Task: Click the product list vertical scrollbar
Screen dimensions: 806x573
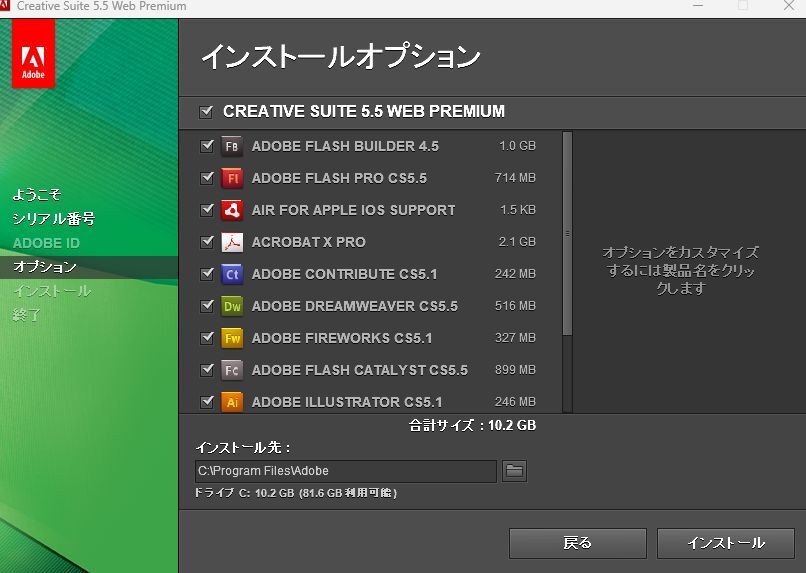Action: [x=567, y=235]
